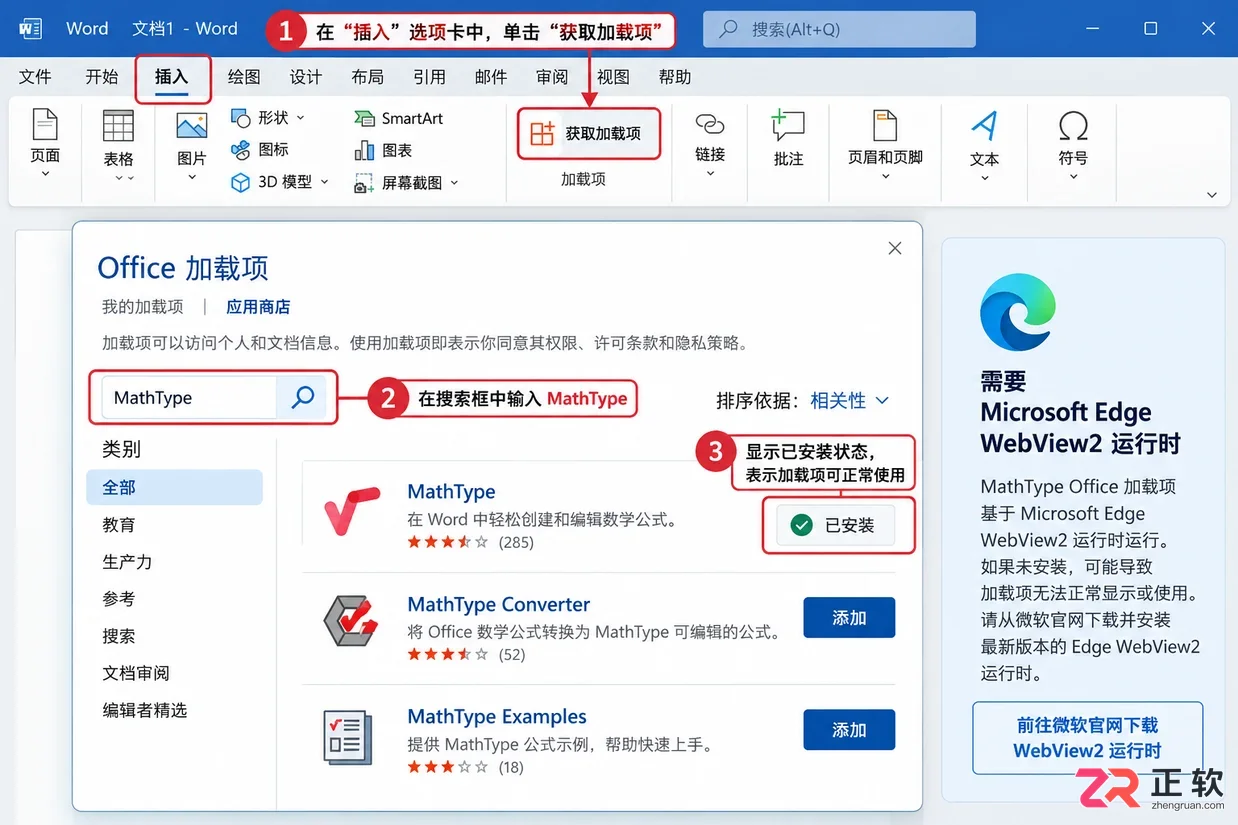Open the 布局 tab
The image size is (1238, 825).
pyautogui.click(x=367, y=77)
